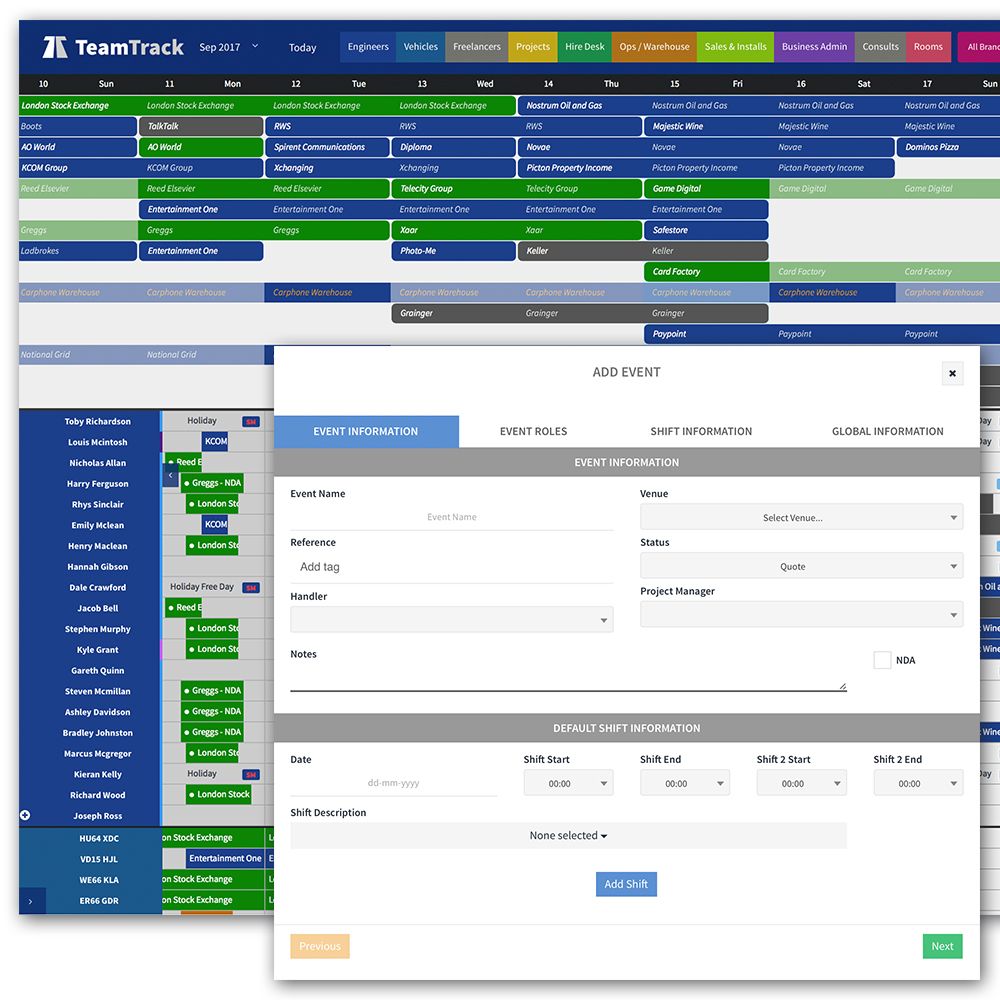Open the Safestore event bar
Image resolution: width=1000 pixels, height=1000 pixels.
click(x=706, y=230)
